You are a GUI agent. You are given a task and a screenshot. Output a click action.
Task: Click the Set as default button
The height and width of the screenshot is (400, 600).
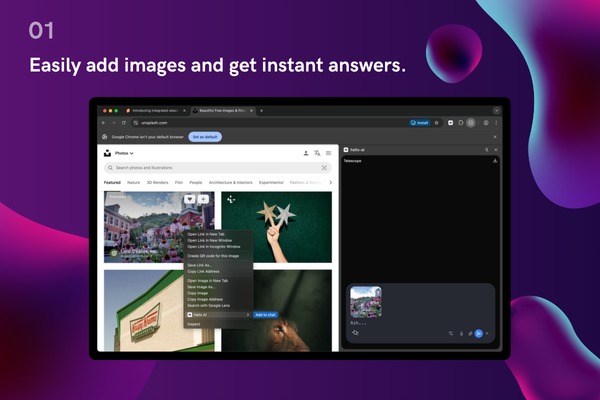click(x=205, y=137)
